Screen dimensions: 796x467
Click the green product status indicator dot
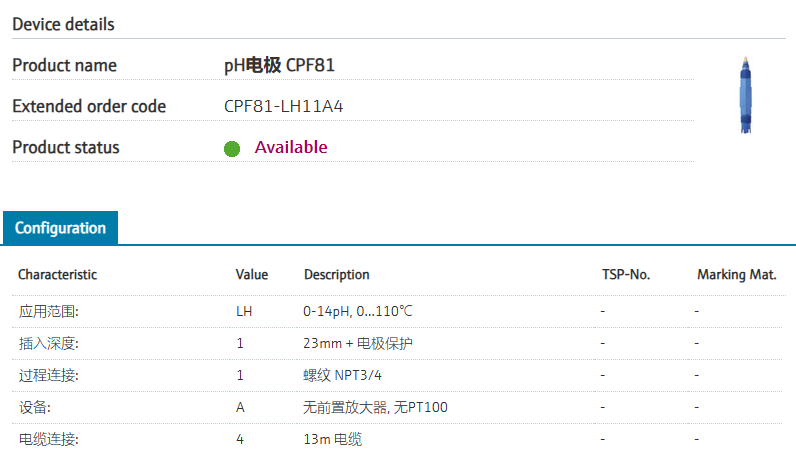pos(232,149)
